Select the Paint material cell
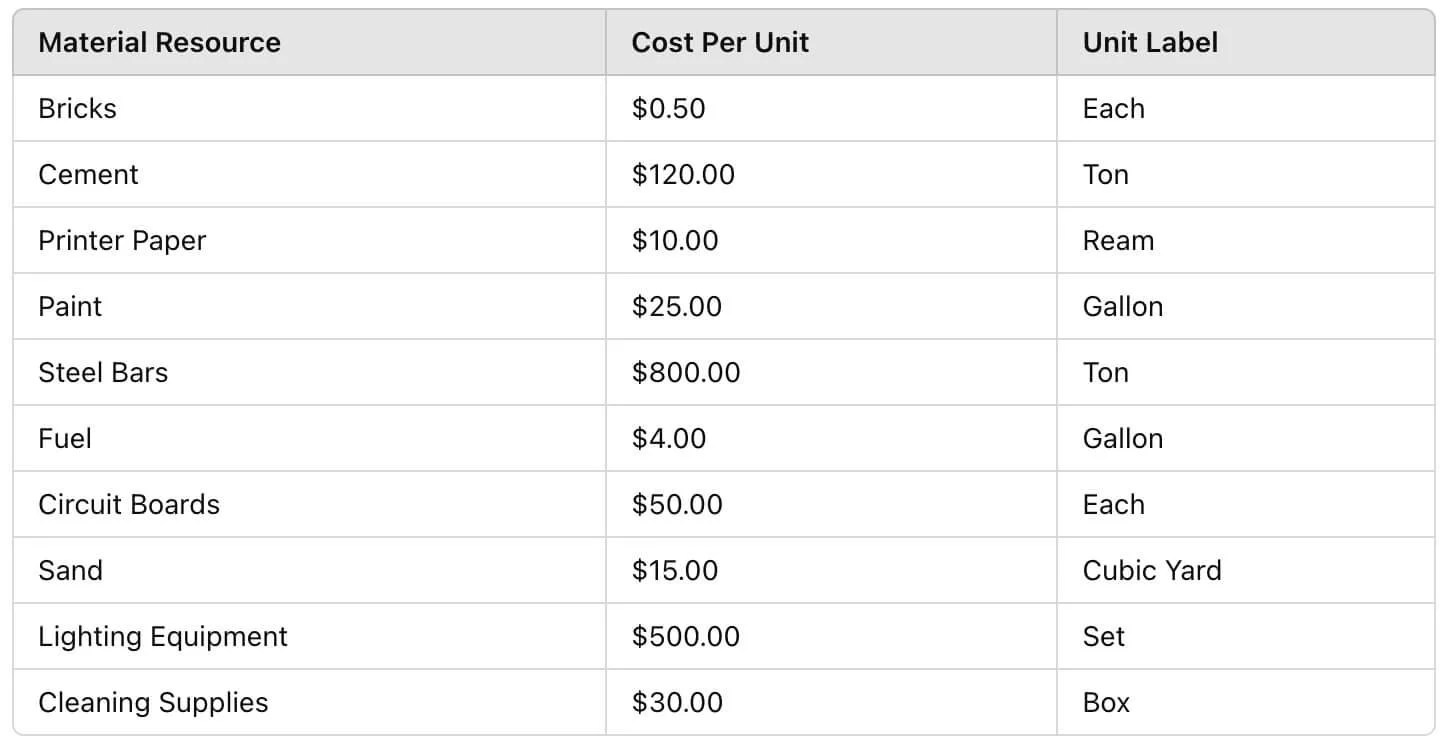1446x750 pixels. coord(71,307)
